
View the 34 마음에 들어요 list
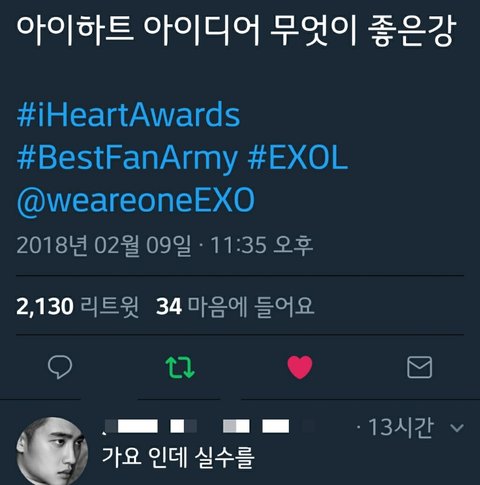235,306
